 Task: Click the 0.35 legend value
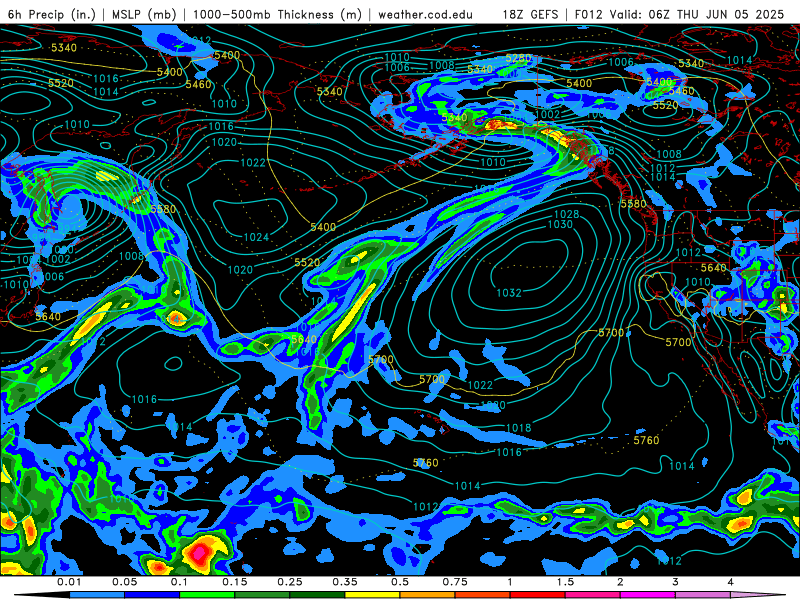tap(345, 582)
